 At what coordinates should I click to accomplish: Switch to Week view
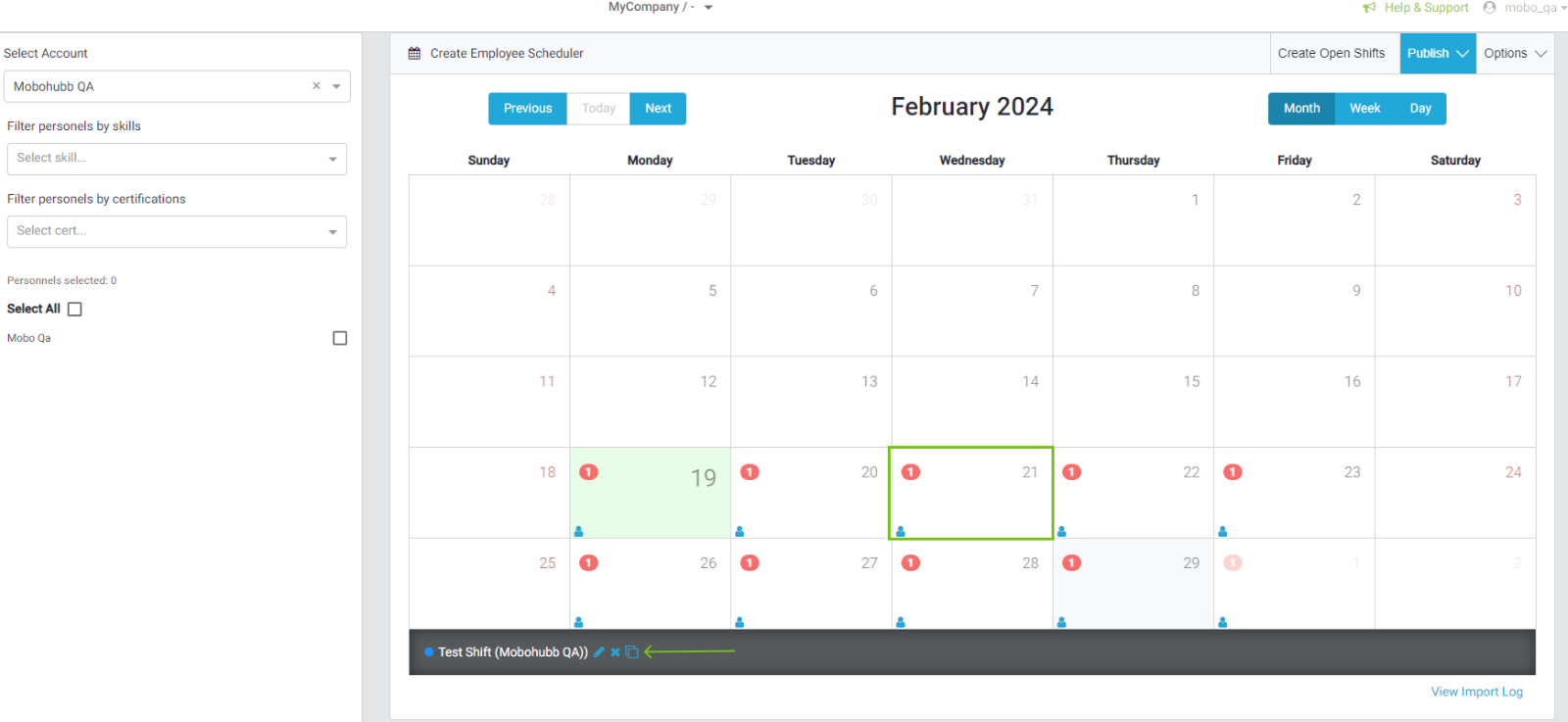pos(1364,109)
